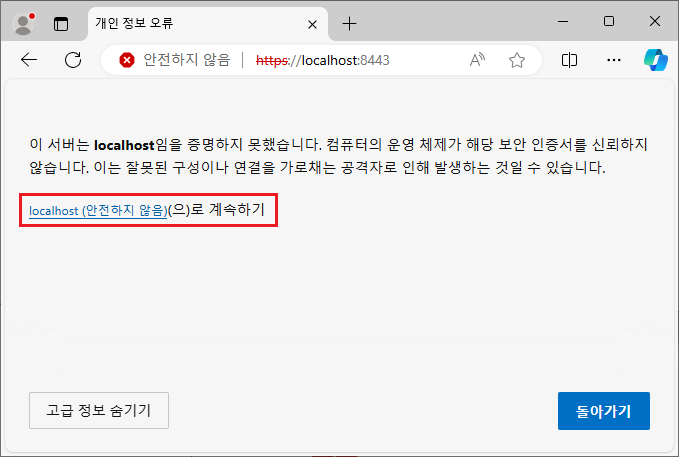Focus the address bar showing localhost:8443

322,60
